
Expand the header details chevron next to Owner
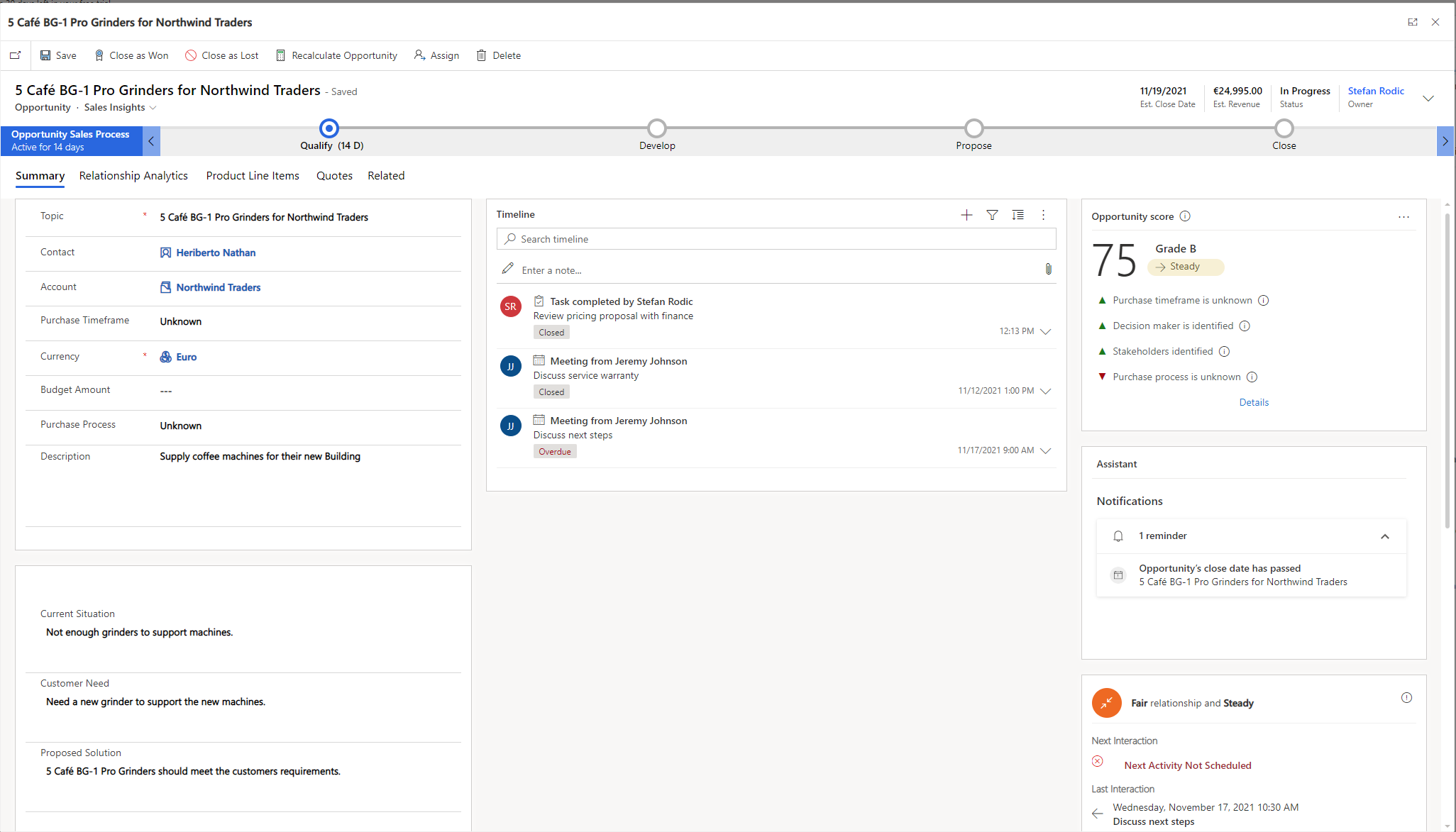1428,99
